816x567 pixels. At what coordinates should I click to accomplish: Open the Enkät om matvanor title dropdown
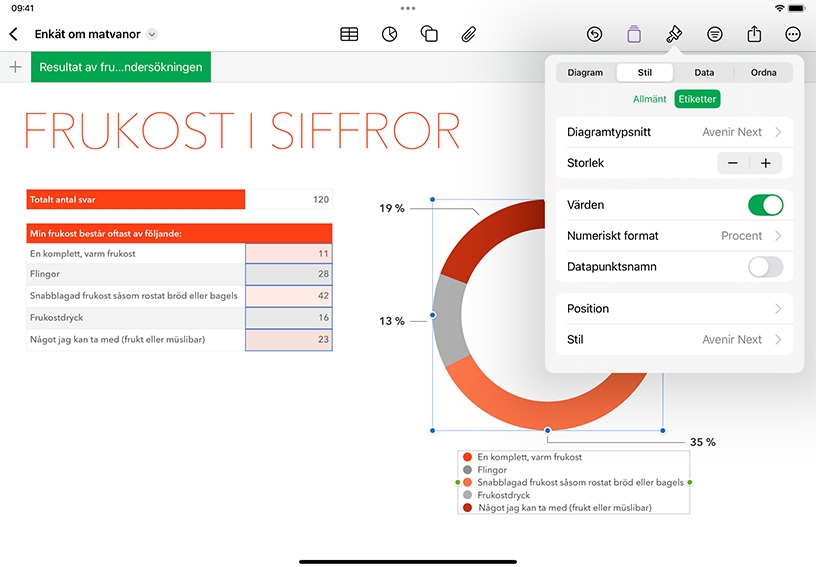151,34
